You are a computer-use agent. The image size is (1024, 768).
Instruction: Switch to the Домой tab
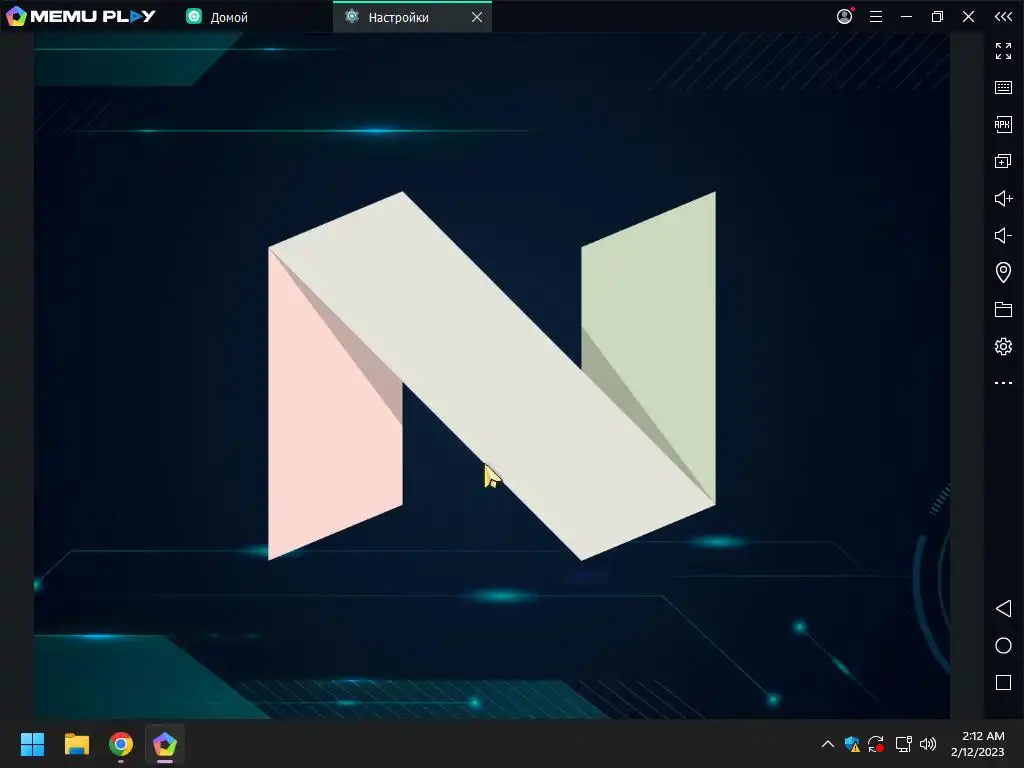pos(217,17)
